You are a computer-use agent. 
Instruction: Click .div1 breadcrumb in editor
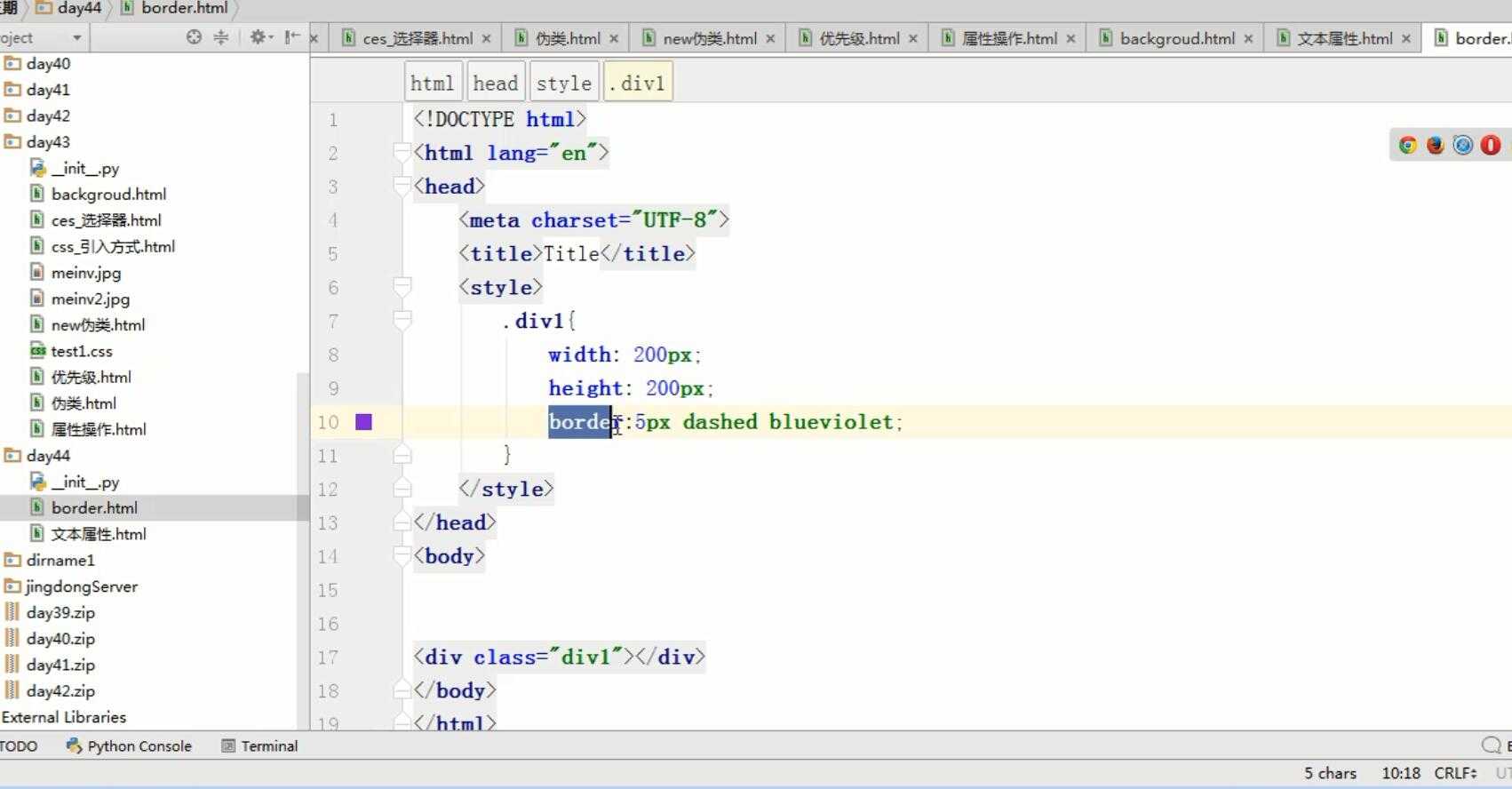coord(638,83)
